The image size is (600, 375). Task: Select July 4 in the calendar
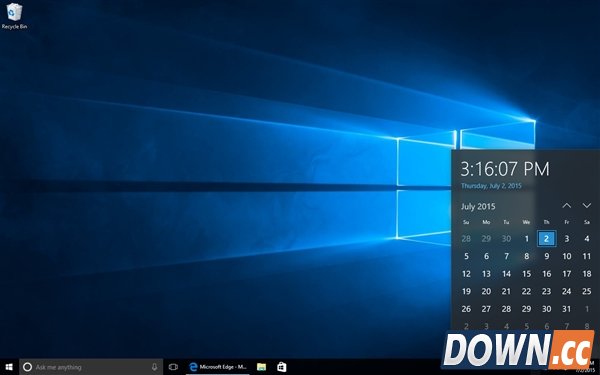coord(587,239)
